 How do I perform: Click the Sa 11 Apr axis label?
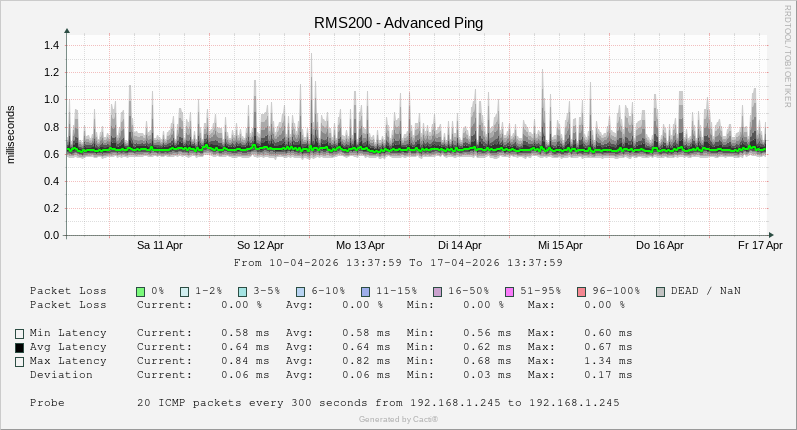coord(160,245)
